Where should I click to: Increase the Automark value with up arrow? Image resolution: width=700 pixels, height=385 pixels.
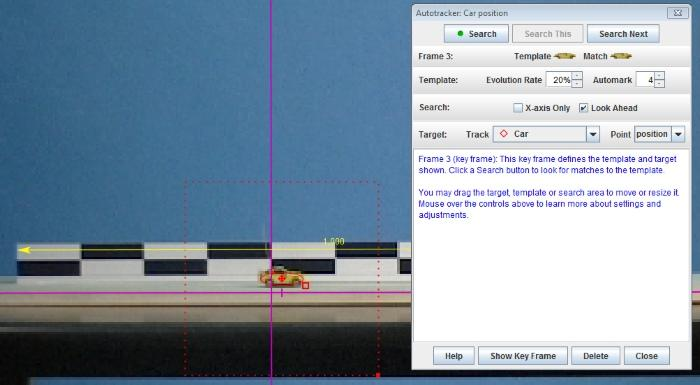click(x=659, y=76)
